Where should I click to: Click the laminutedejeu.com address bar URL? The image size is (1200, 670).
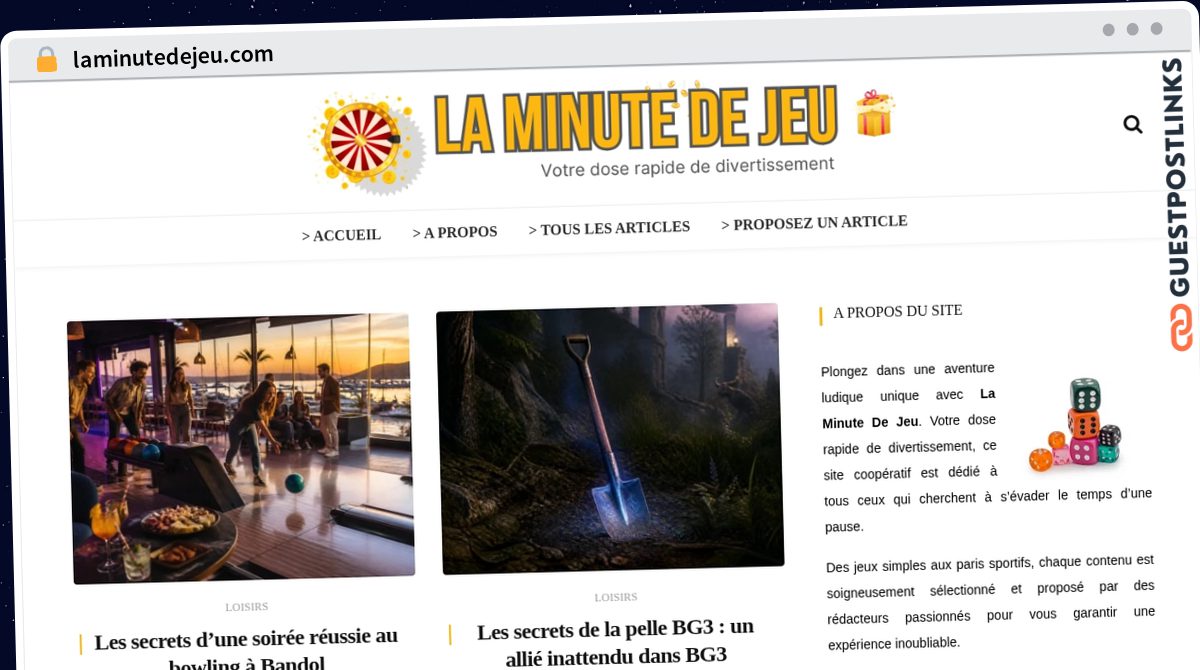(173, 57)
